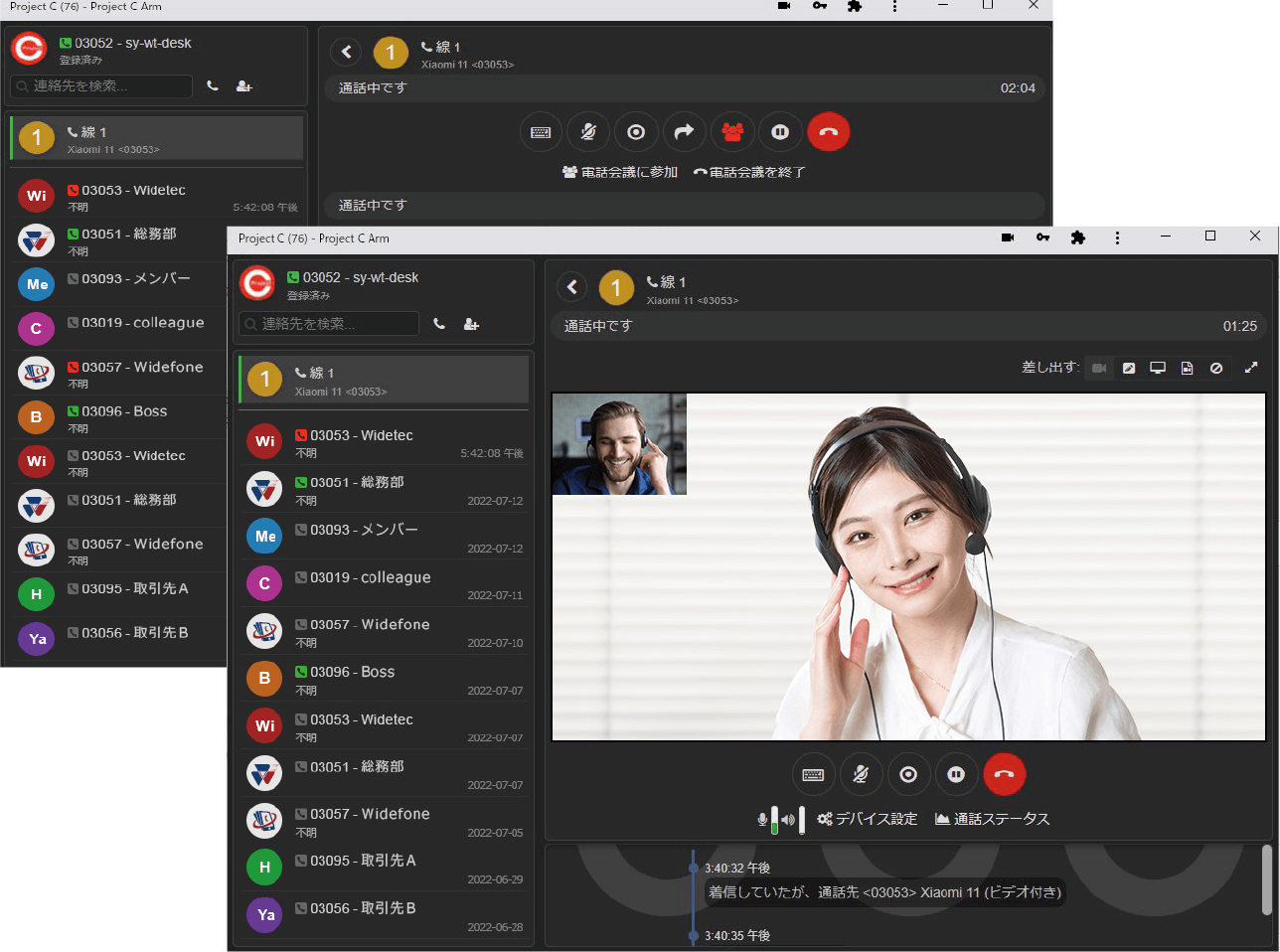The height and width of the screenshot is (952, 1280).
Task: Open 03051 - 総務部 dated 2022-07-12
Action: pos(384,491)
